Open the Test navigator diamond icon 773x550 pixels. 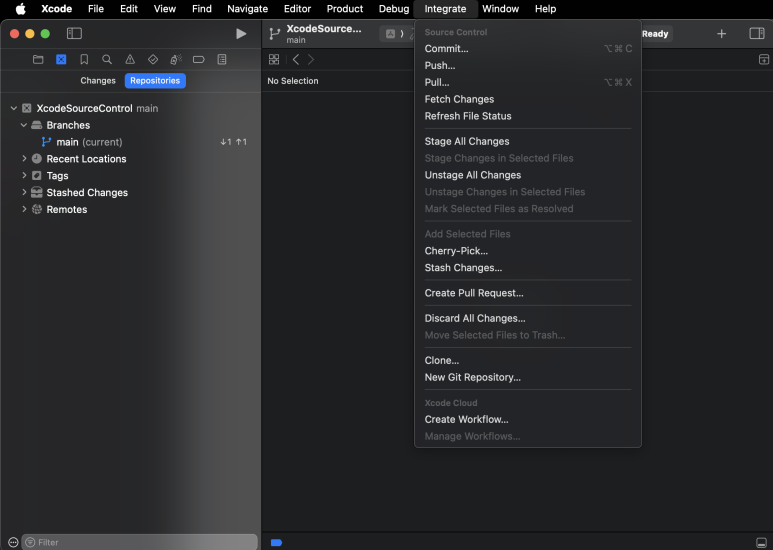(x=153, y=60)
